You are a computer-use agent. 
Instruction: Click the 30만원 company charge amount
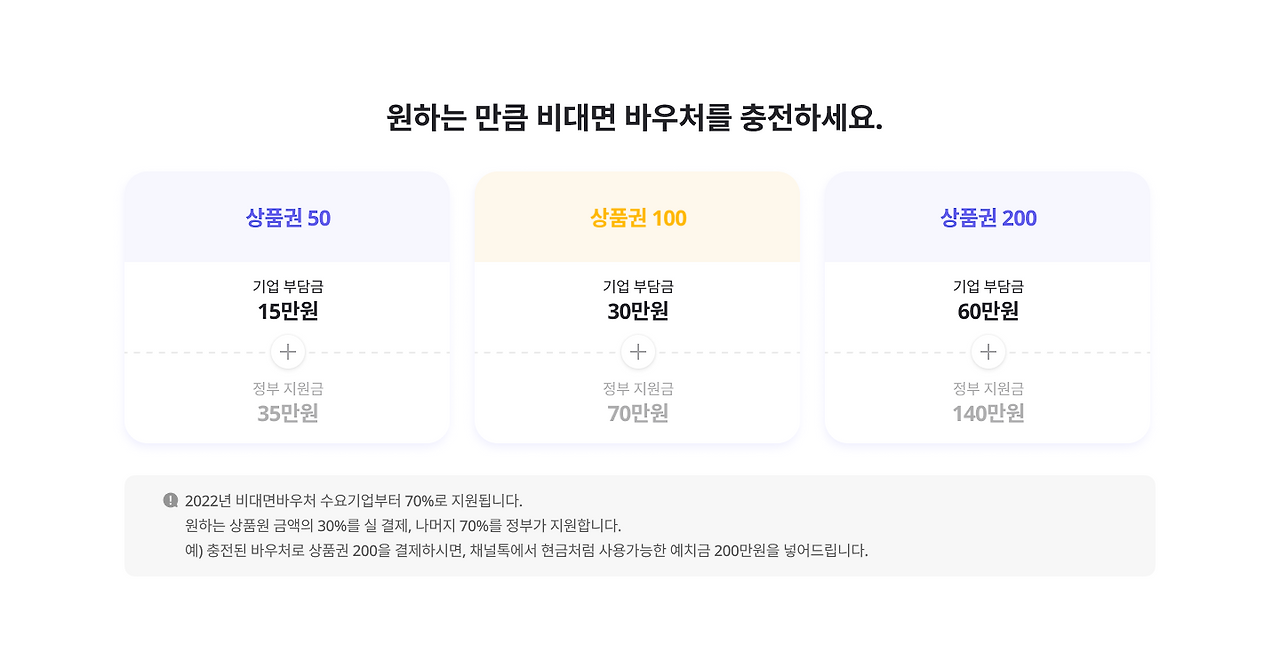(638, 311)
